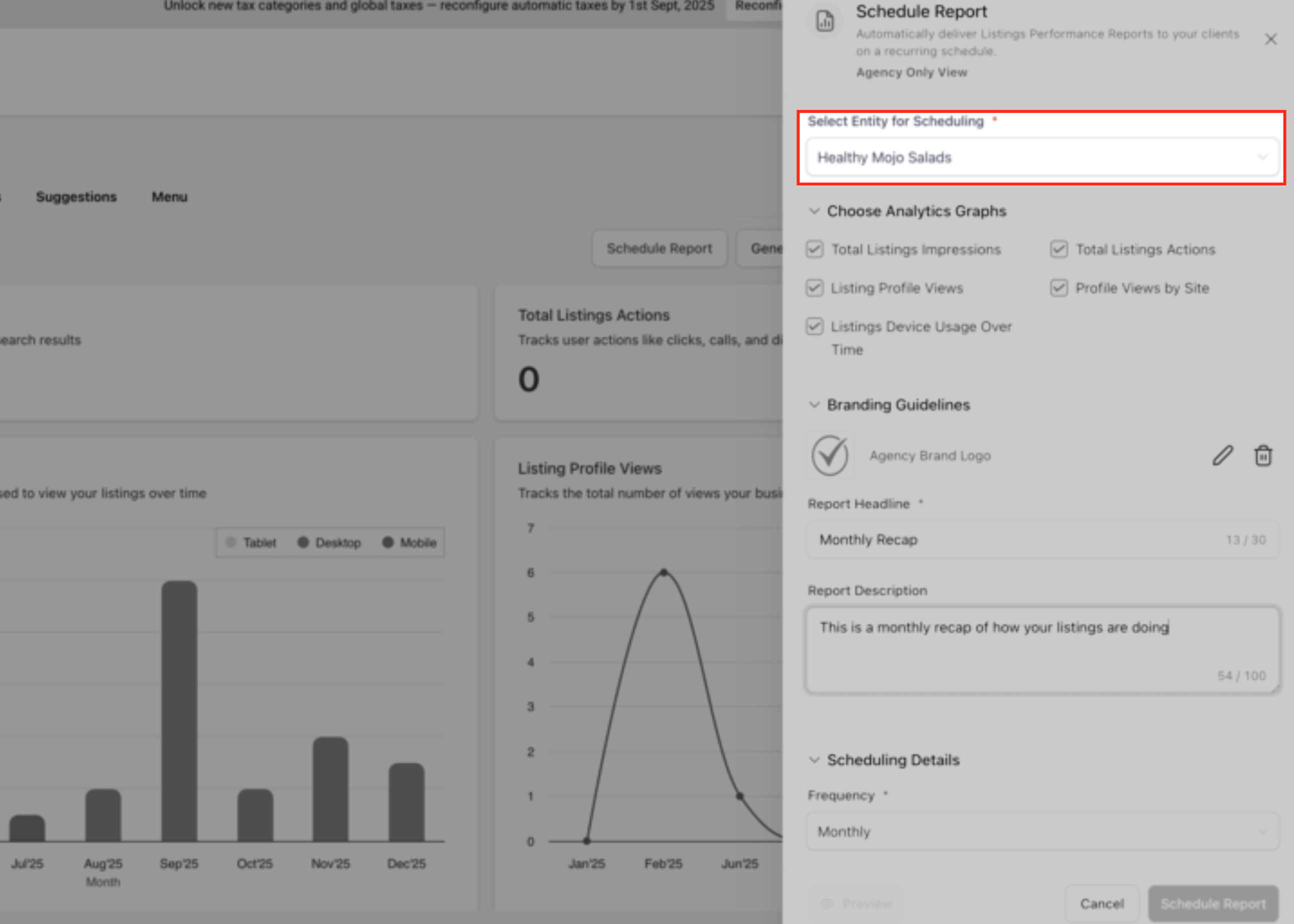Image resolution: width=1294 pixels, height=924 pixels.
Task: Close the Schedule Report panel
Action: tap(1270, 39)
